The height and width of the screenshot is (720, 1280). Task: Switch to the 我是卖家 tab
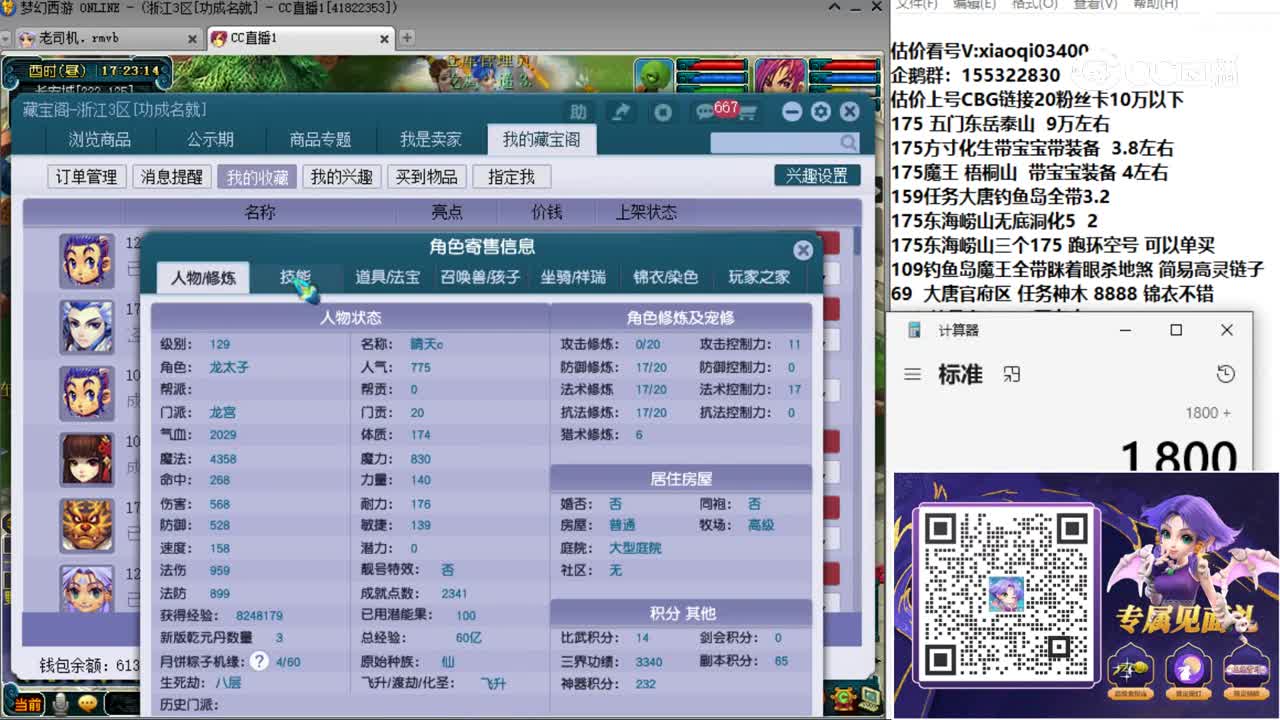431,140
